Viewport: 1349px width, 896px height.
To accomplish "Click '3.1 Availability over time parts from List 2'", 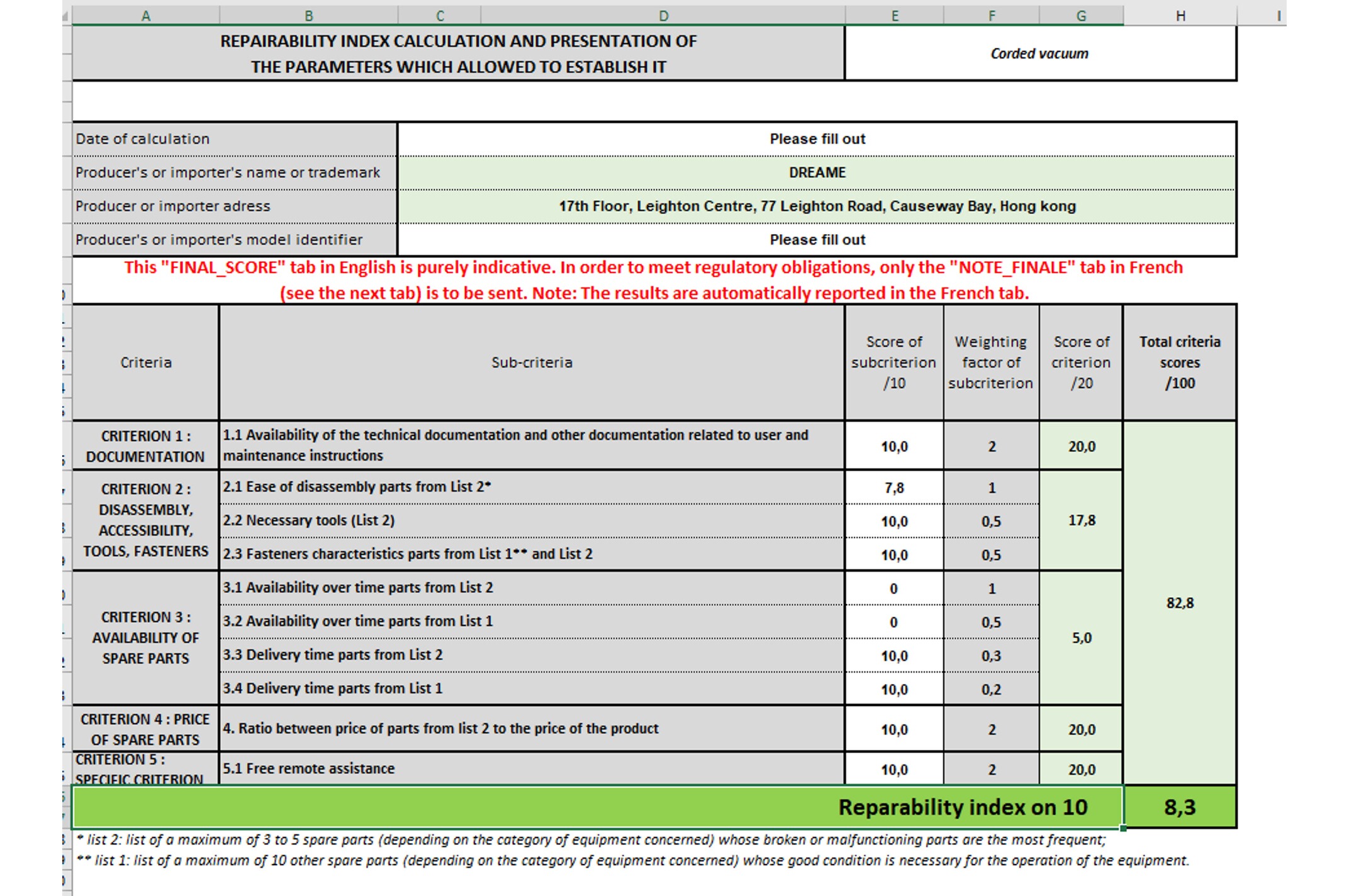I will tap(358, 588).
